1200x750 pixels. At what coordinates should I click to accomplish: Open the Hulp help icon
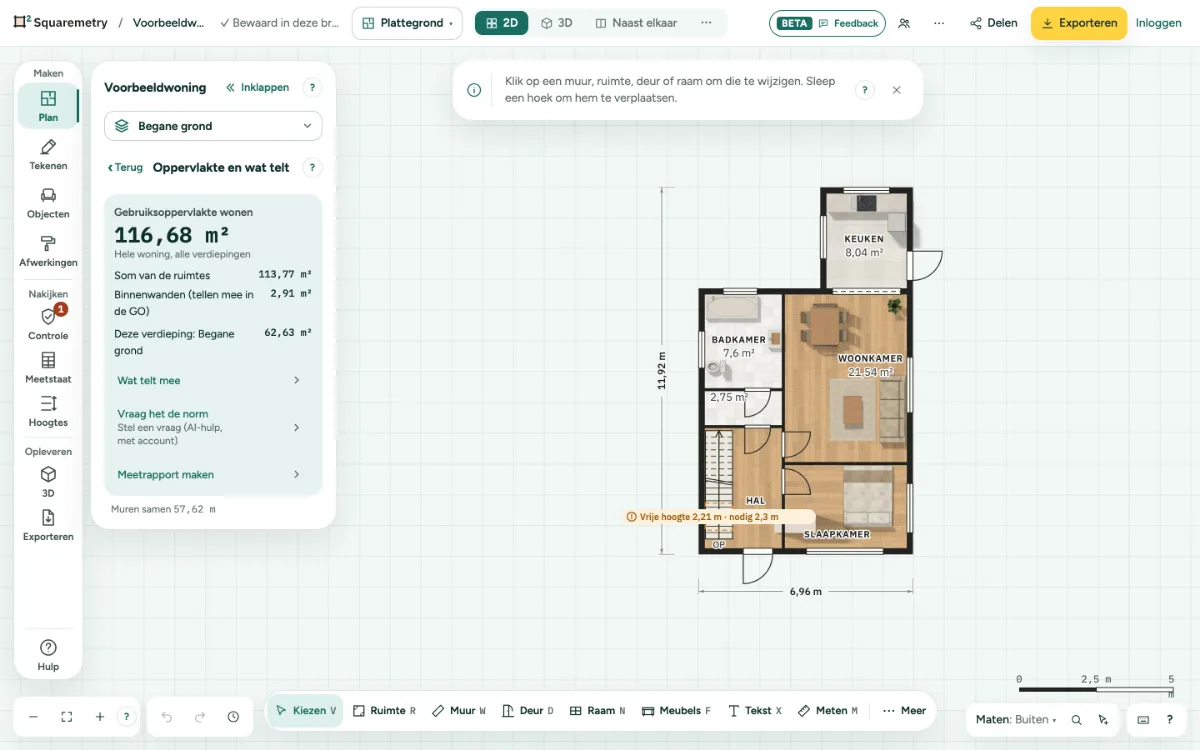tap(48, 655)
